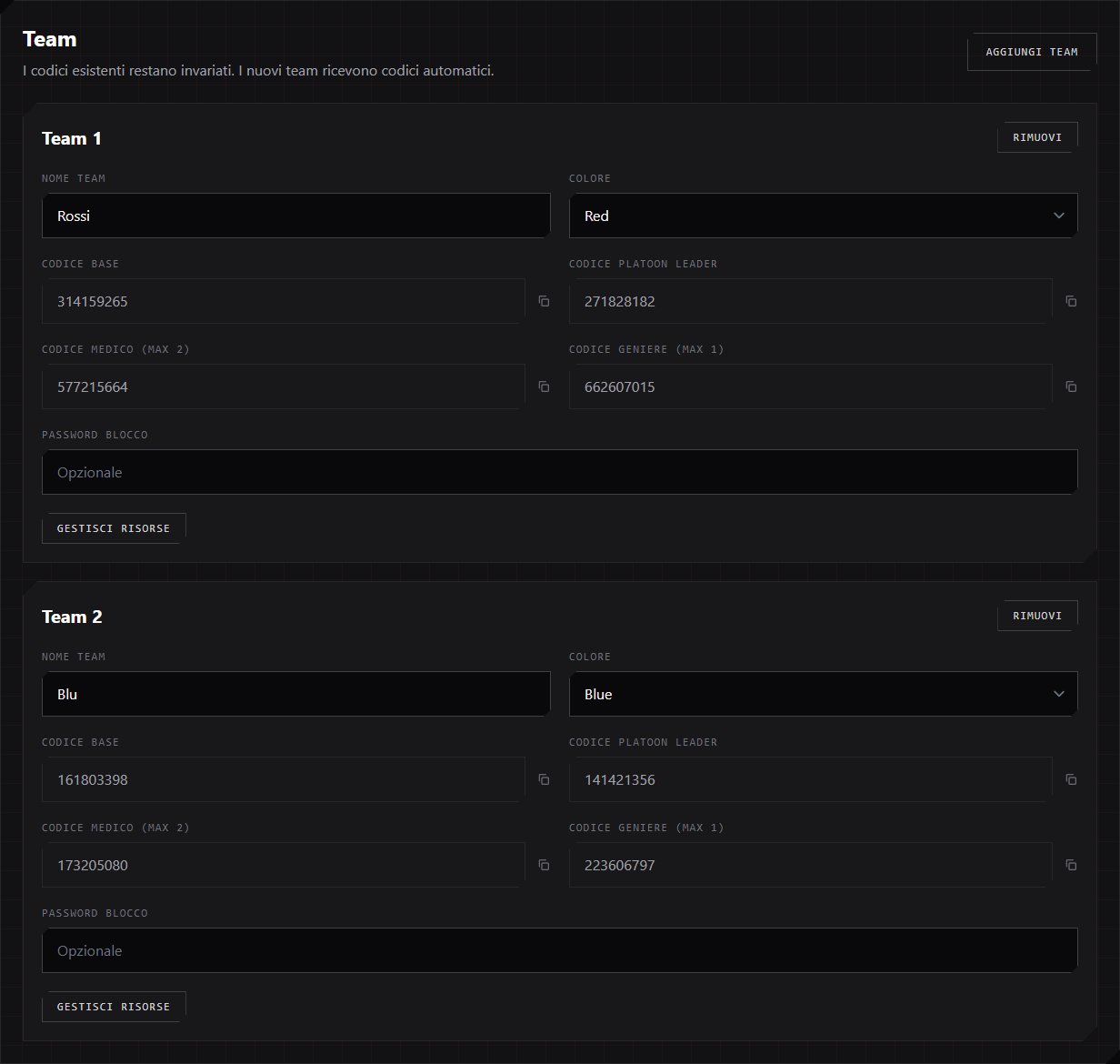Click the Team 1 card heading

coord(72,138)
